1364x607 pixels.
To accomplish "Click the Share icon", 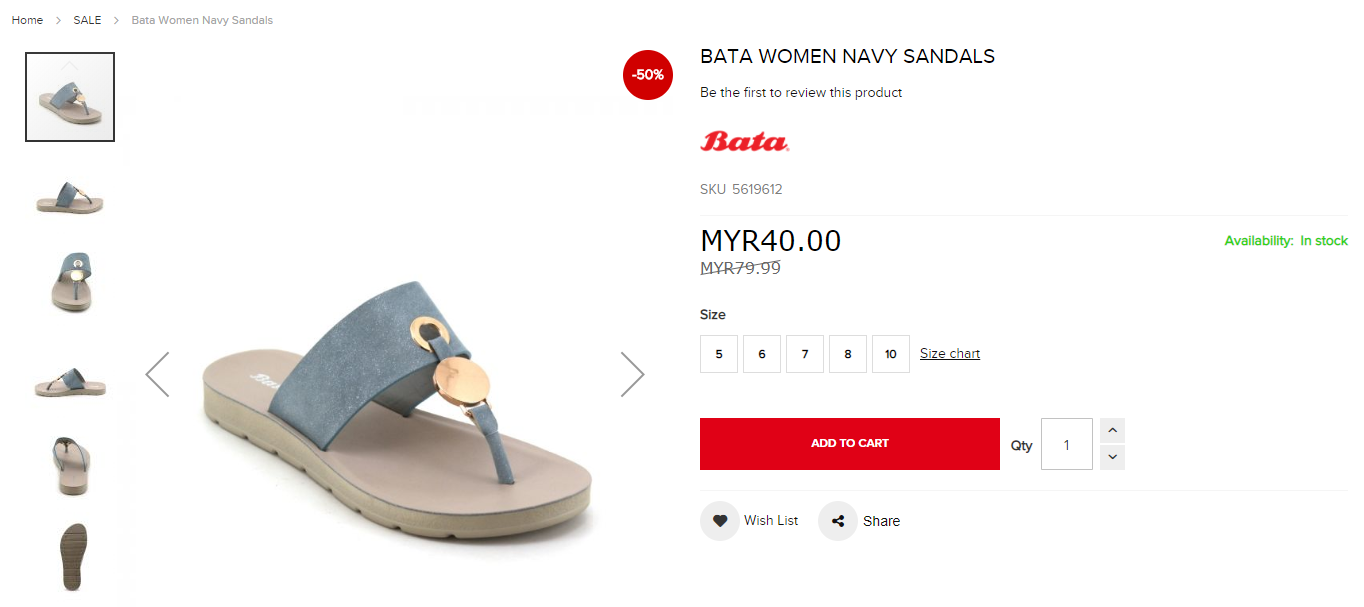I will [838, 521].
